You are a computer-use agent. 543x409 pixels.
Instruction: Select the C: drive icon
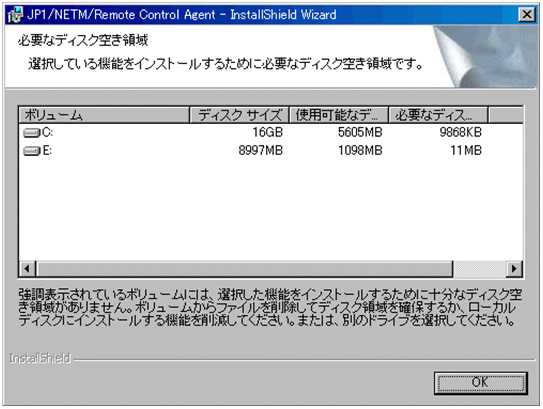point(32,133)
